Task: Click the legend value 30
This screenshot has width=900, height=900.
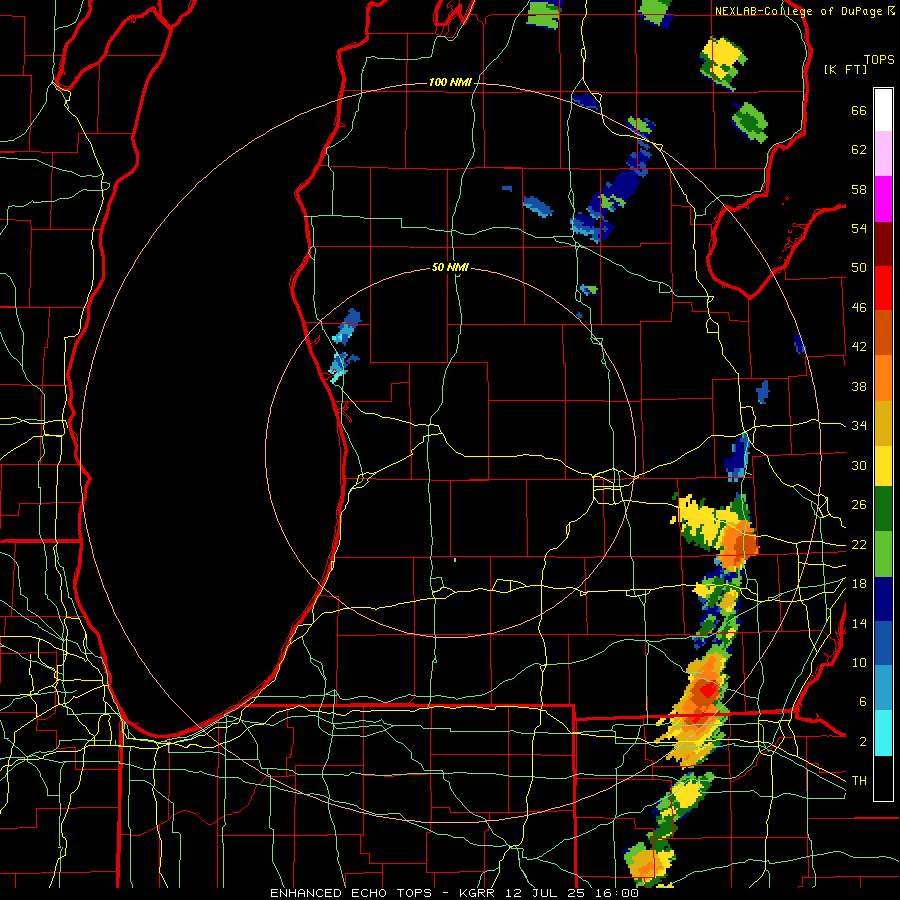Action: 859,465
